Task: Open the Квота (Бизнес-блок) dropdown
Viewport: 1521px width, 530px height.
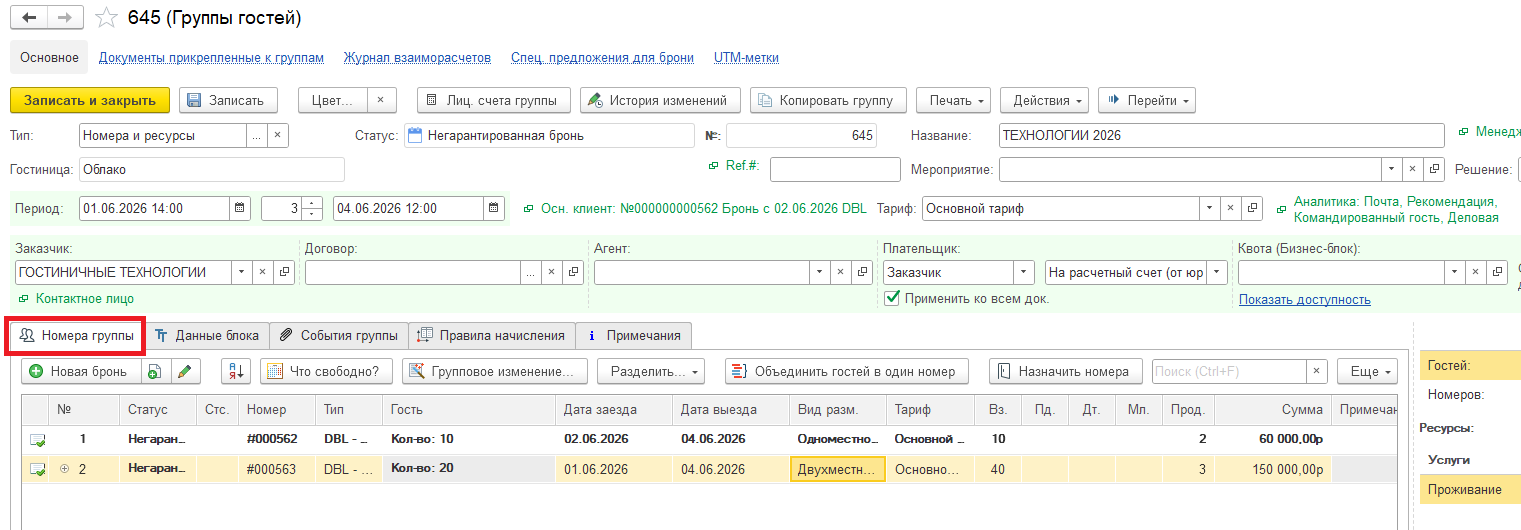Action: click(x=1455, y=272)
